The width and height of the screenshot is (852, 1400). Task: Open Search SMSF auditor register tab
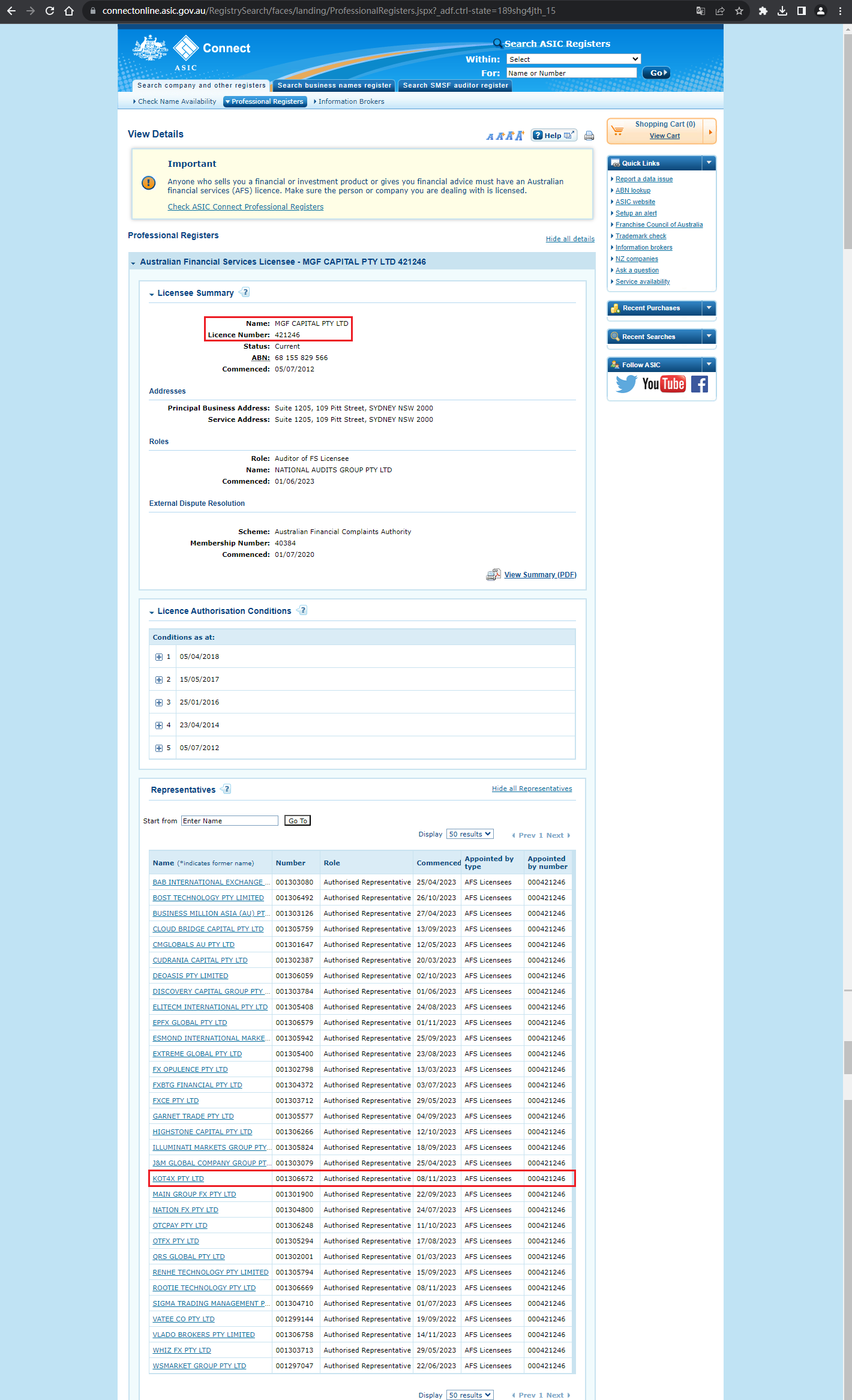click(x=455, y=85)
